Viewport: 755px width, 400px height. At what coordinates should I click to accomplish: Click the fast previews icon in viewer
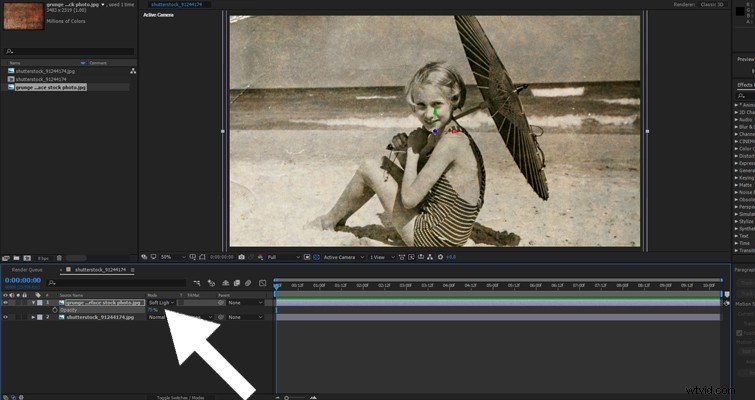tap(411, 257)
